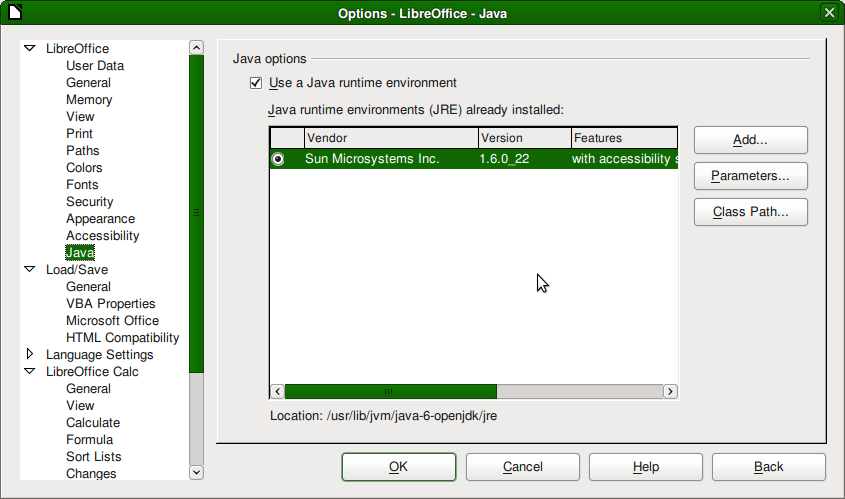Screen dimensions: 845x499
Task: Click the 'with accessibility' features cell
Action: [625, 159]
